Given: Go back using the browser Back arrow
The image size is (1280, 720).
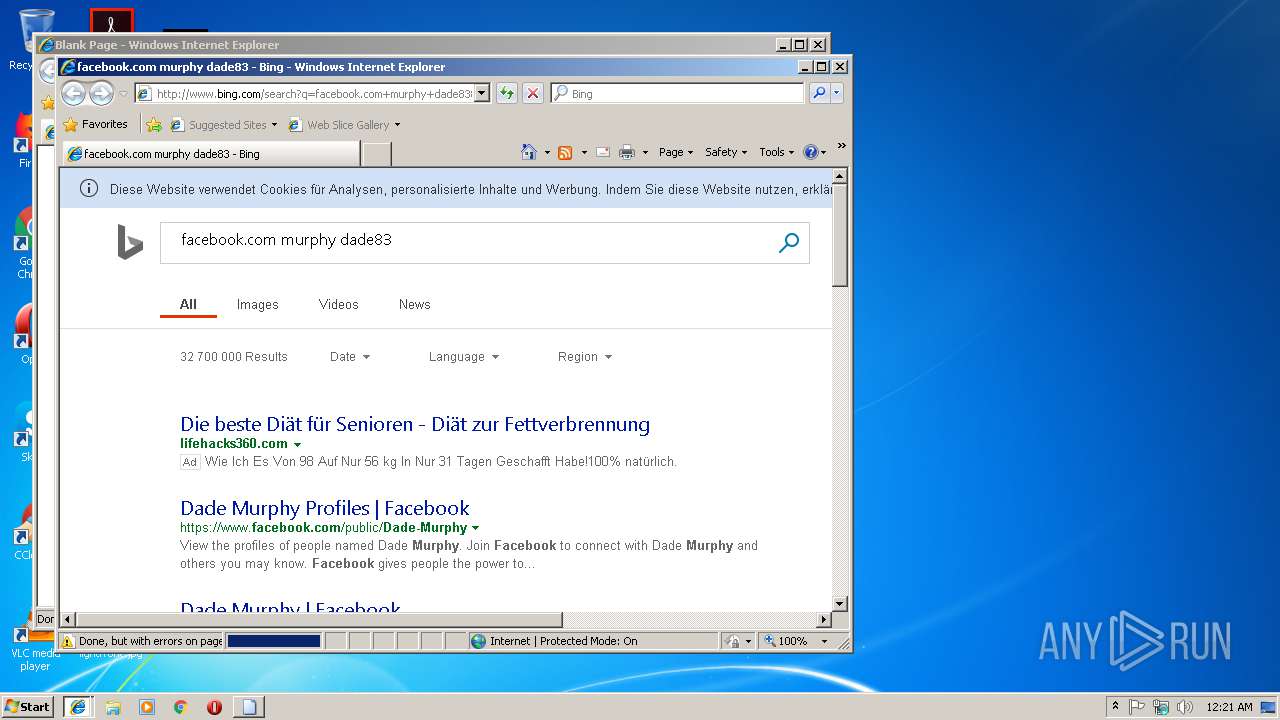Looking at the screenshot, I should [x=73, y=94].
